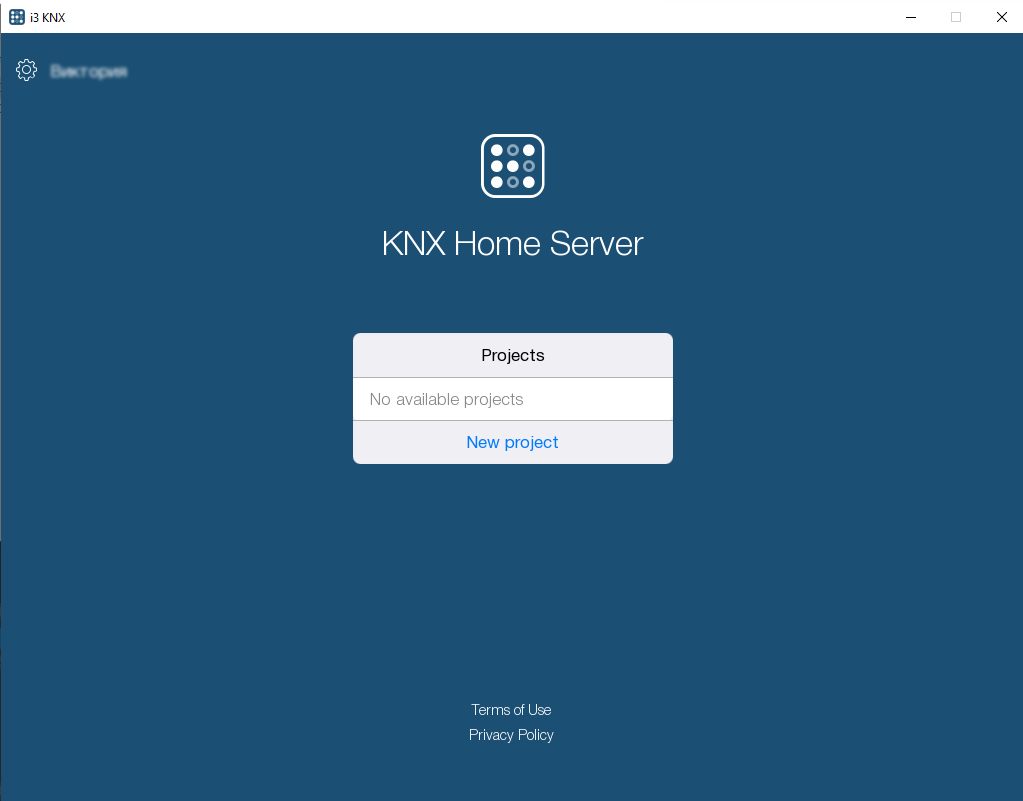The height and width of the screenshot is (801, 1023).
Task: Click the rounded square KNX icon
Action: [512, 165]
